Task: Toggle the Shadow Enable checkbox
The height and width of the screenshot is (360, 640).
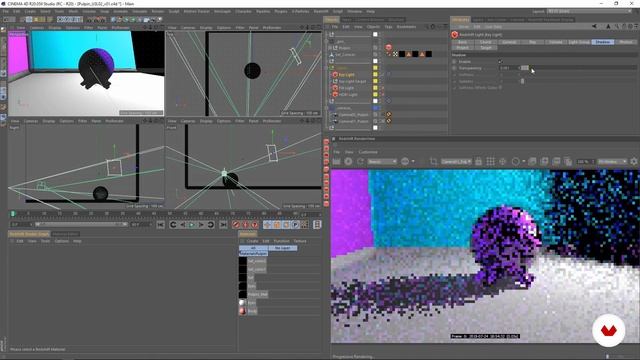Action: (500, 62)
